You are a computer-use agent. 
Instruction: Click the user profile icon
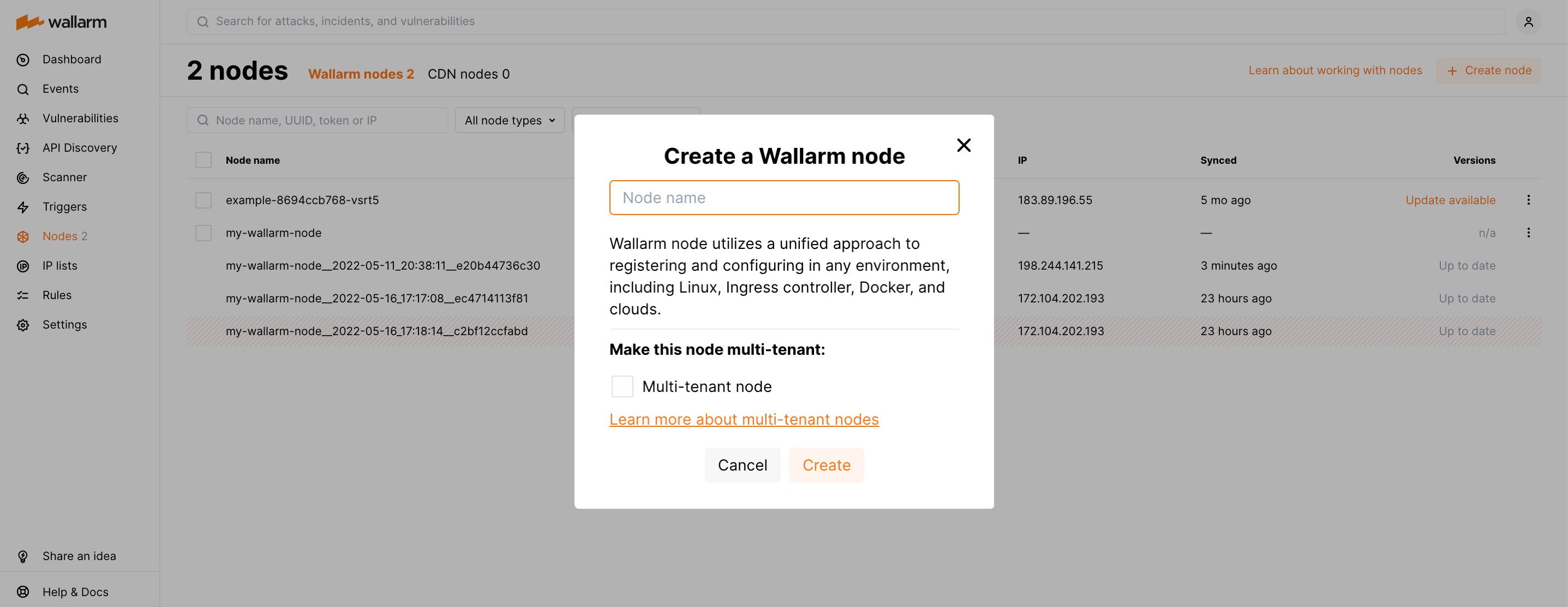(x=1528, y=21)
